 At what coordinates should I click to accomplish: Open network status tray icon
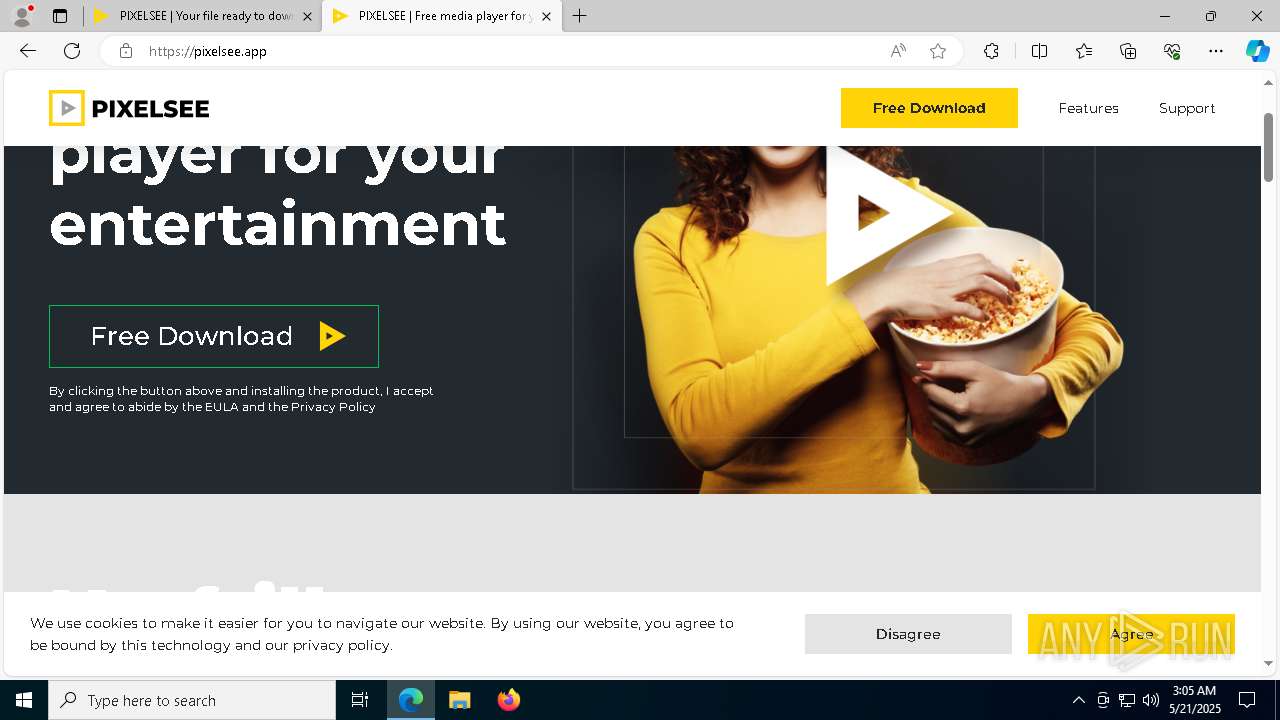(1127, 700)
